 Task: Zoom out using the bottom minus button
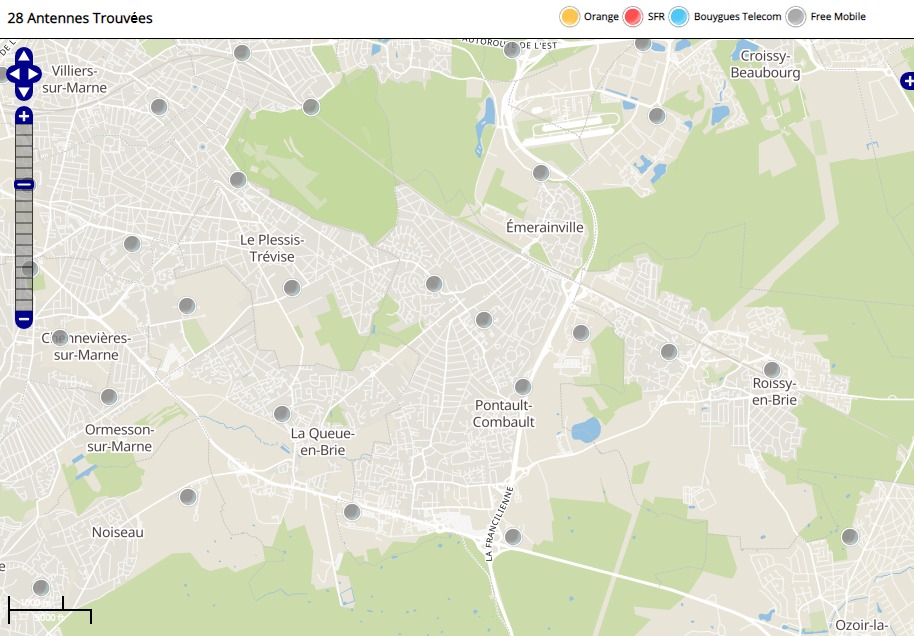tap(24, 319)
